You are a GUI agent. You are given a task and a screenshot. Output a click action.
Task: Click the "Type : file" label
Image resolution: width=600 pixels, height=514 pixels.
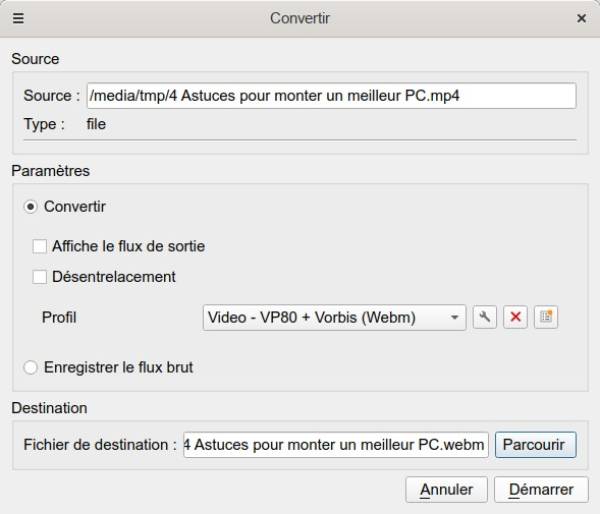coord(65,125)
